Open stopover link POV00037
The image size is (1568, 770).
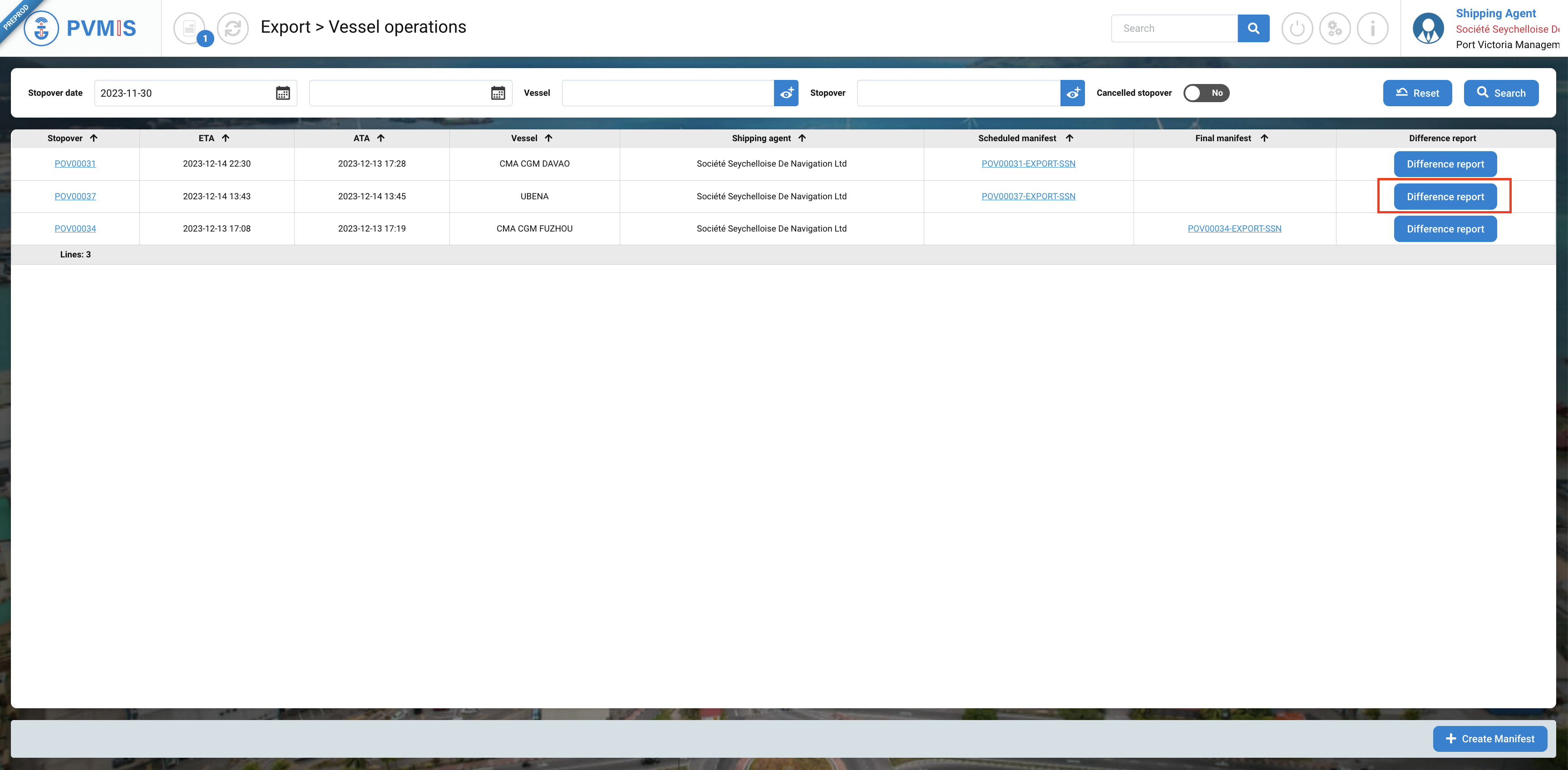click(75, 196)
